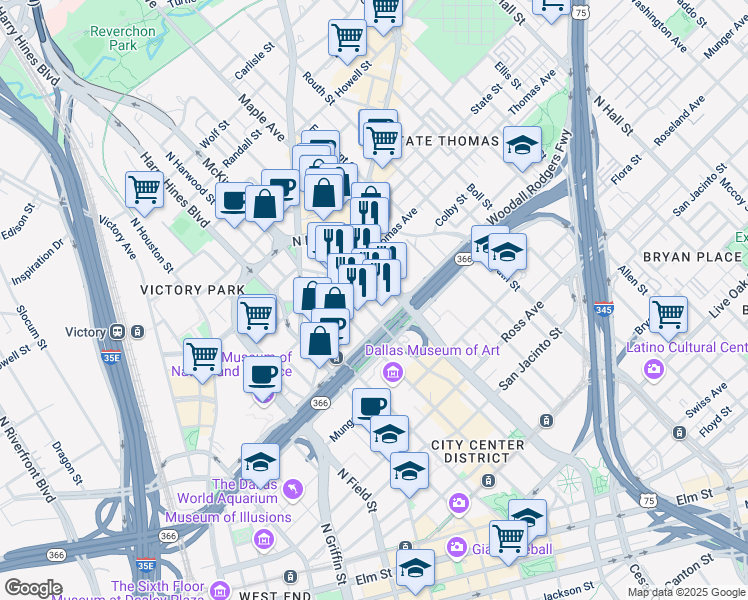Image resolution: width=748 pixels, height=600 pixels.
Task: Click the front graduation cap marker below Woodall Rodgers Fwy
Action: tap(507, 252)
